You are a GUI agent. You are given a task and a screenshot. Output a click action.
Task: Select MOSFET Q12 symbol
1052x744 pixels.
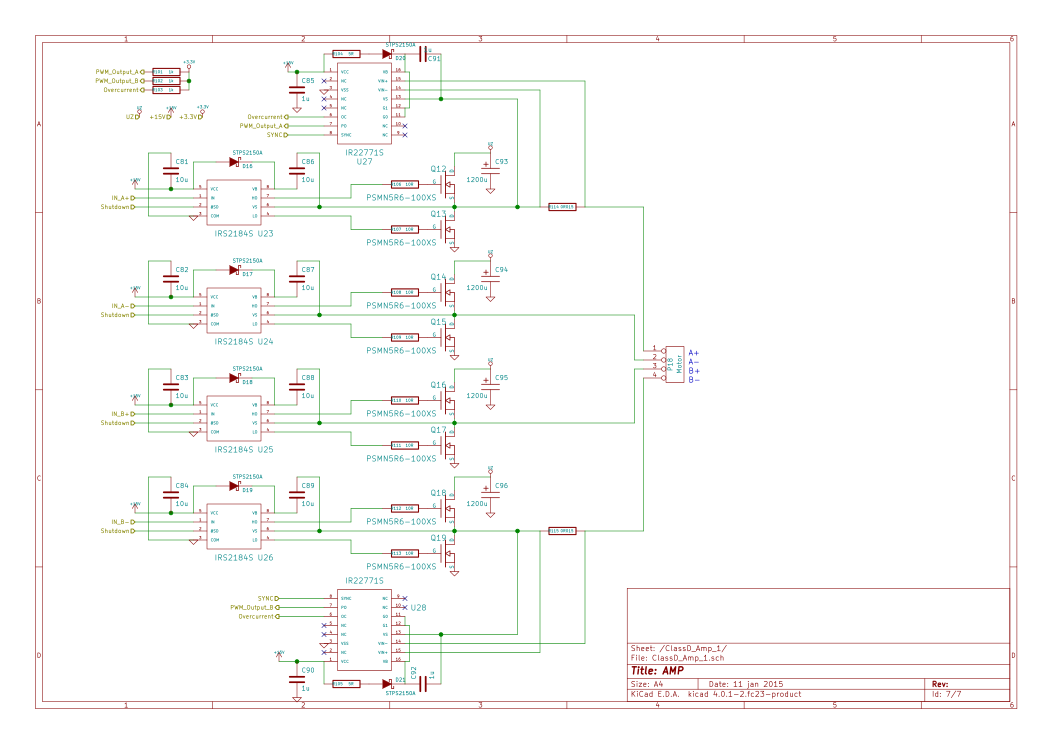click(x=448, y=183)
